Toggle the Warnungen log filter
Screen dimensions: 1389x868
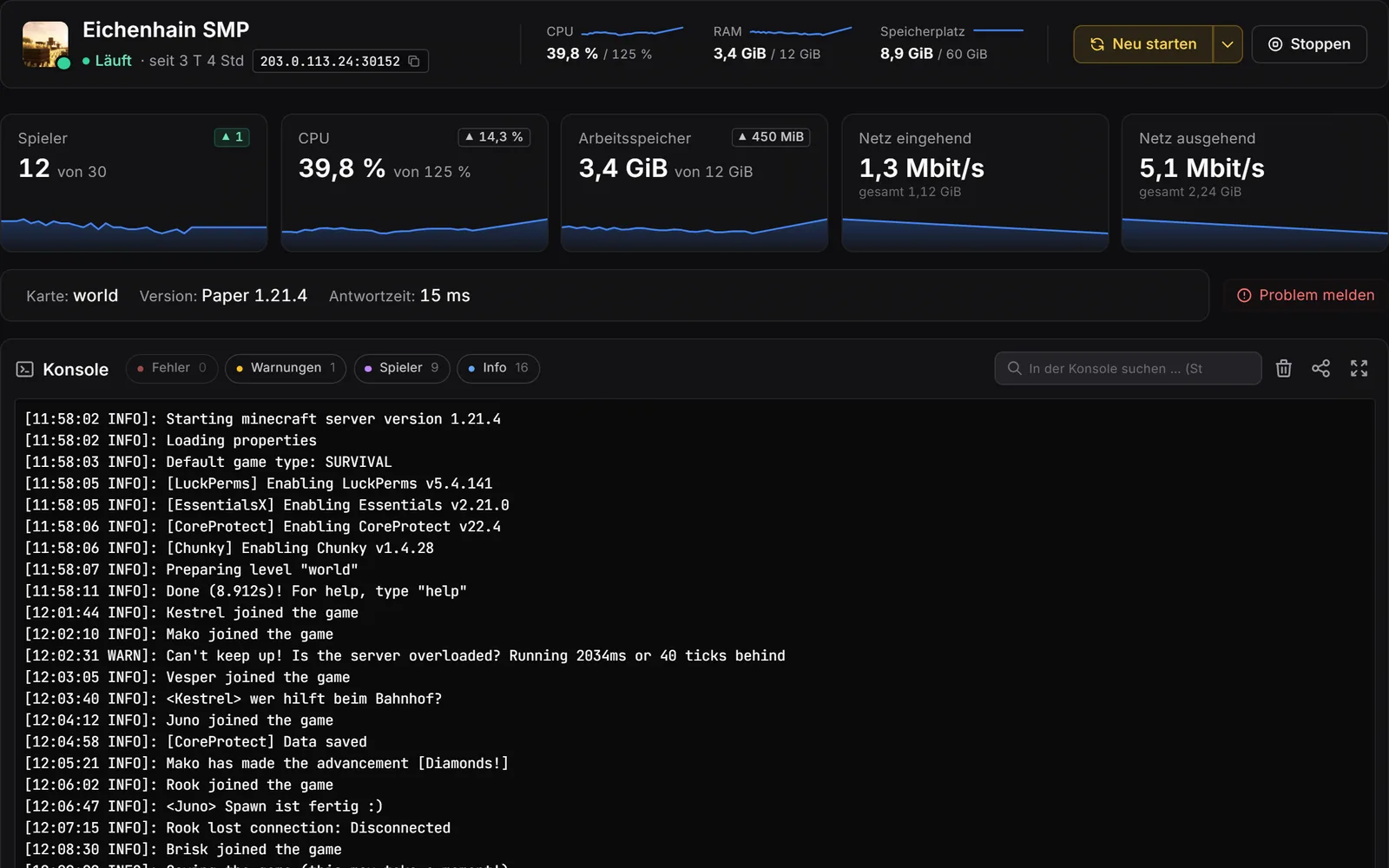tap(286, 368)
